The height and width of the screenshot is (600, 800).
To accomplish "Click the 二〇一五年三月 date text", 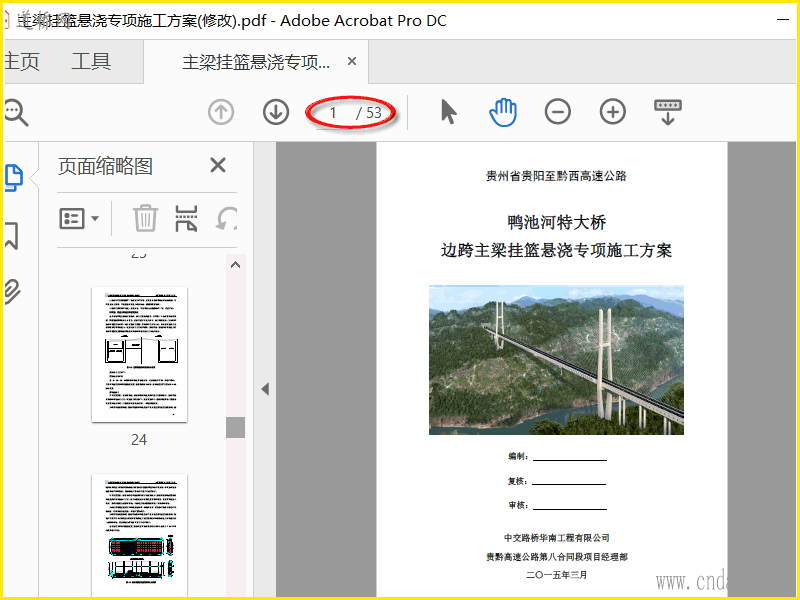I will pyautogui.click(x=557, y=575).
